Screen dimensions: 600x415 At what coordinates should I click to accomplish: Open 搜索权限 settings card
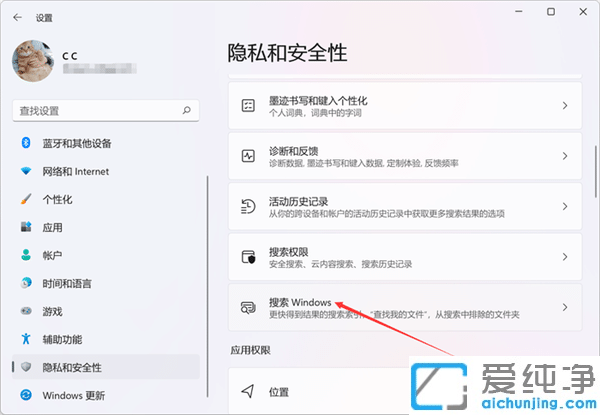[405, 257]
